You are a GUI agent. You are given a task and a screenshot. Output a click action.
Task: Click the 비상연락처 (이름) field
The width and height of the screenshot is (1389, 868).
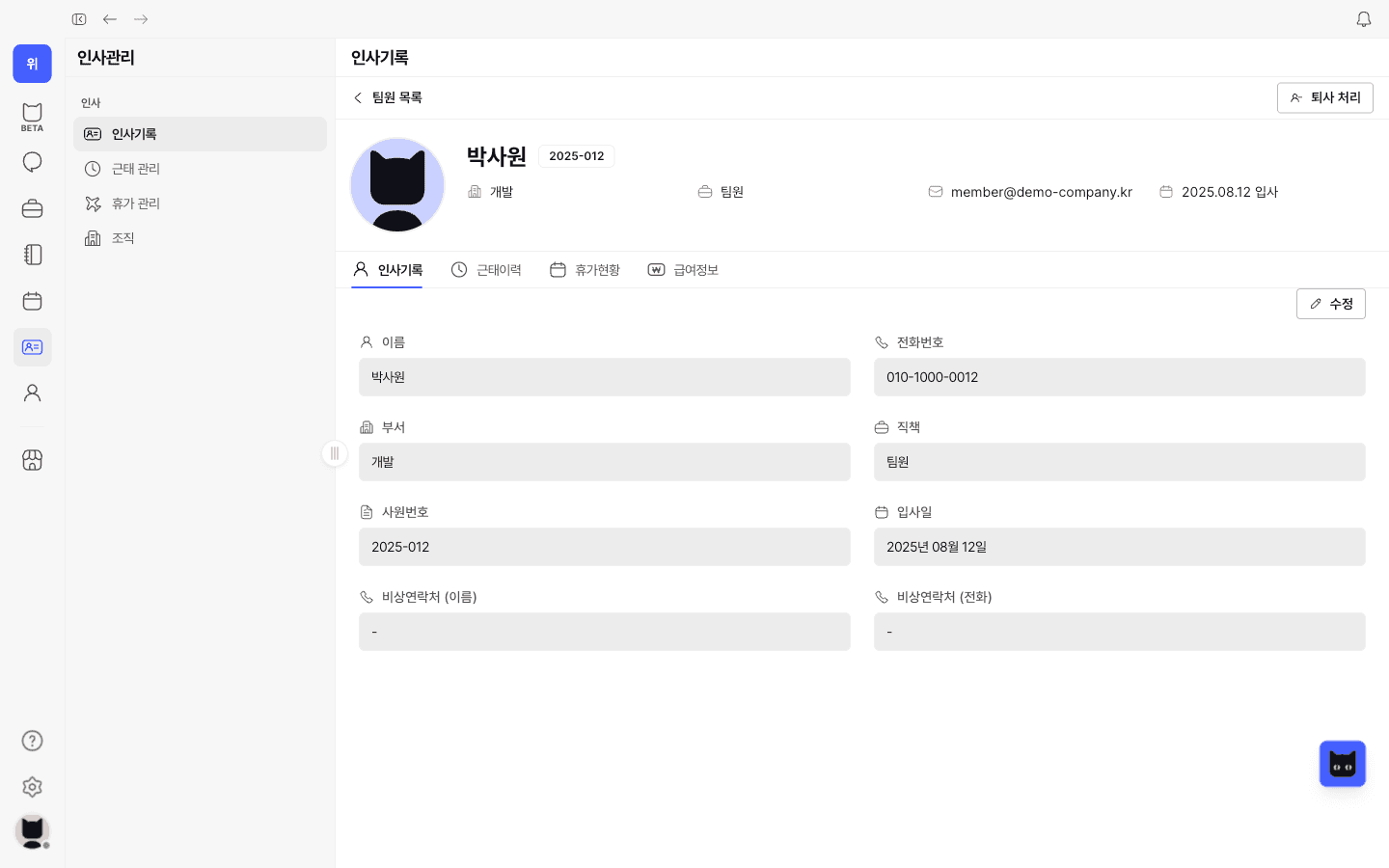[605, 632]
